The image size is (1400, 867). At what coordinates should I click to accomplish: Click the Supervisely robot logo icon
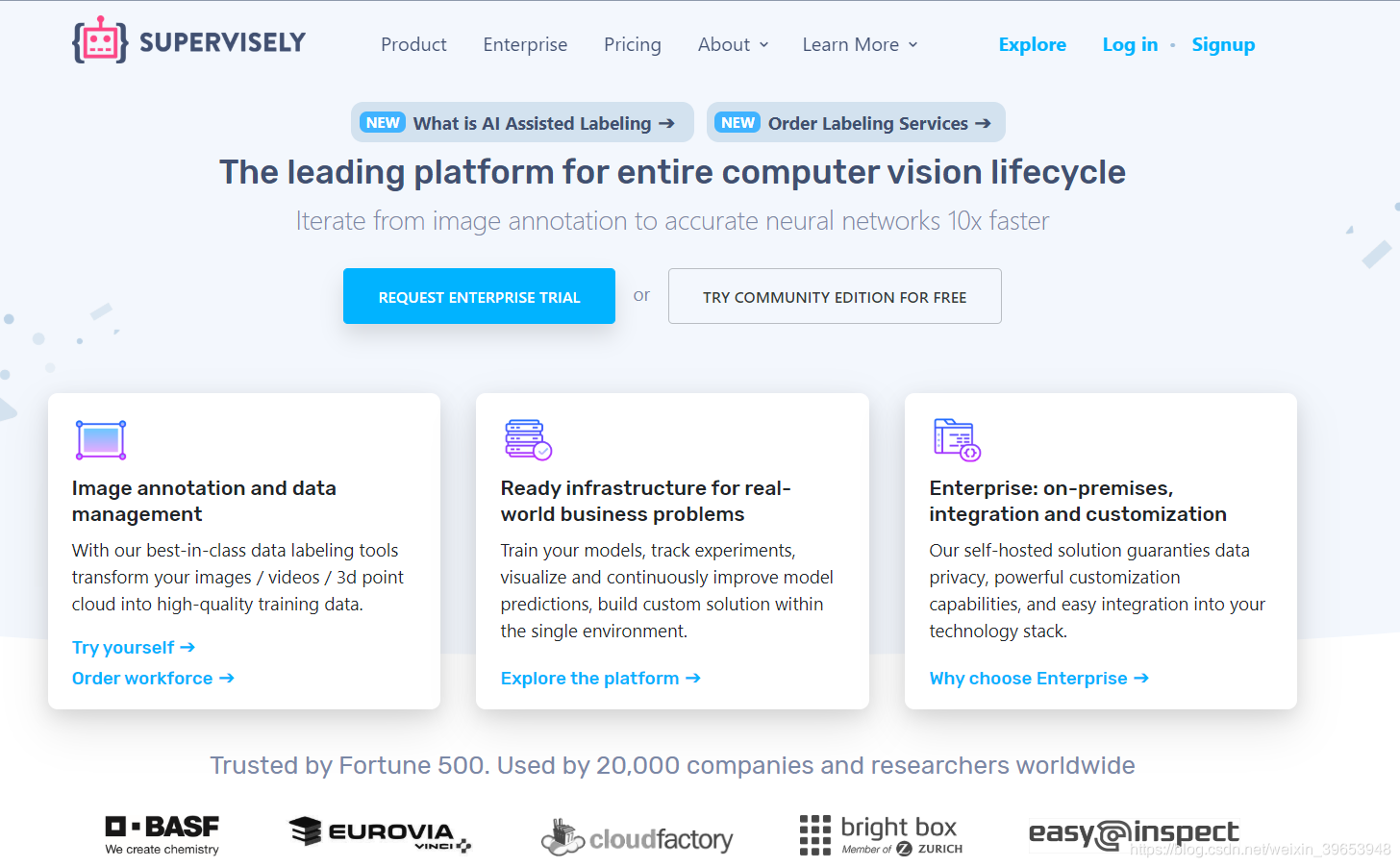click(100, 40)
